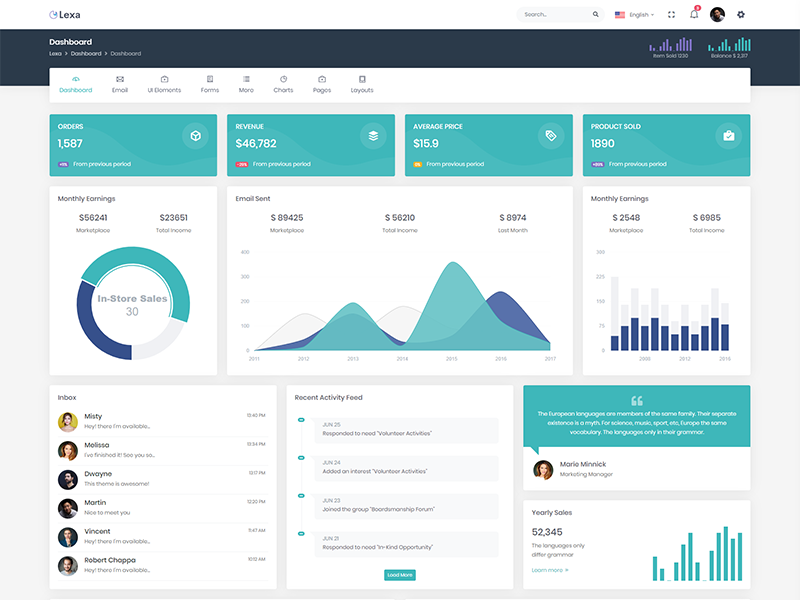Open the user profile avatar menu
800x600 pixels.
pyautogui.click(x=717, y=15)
